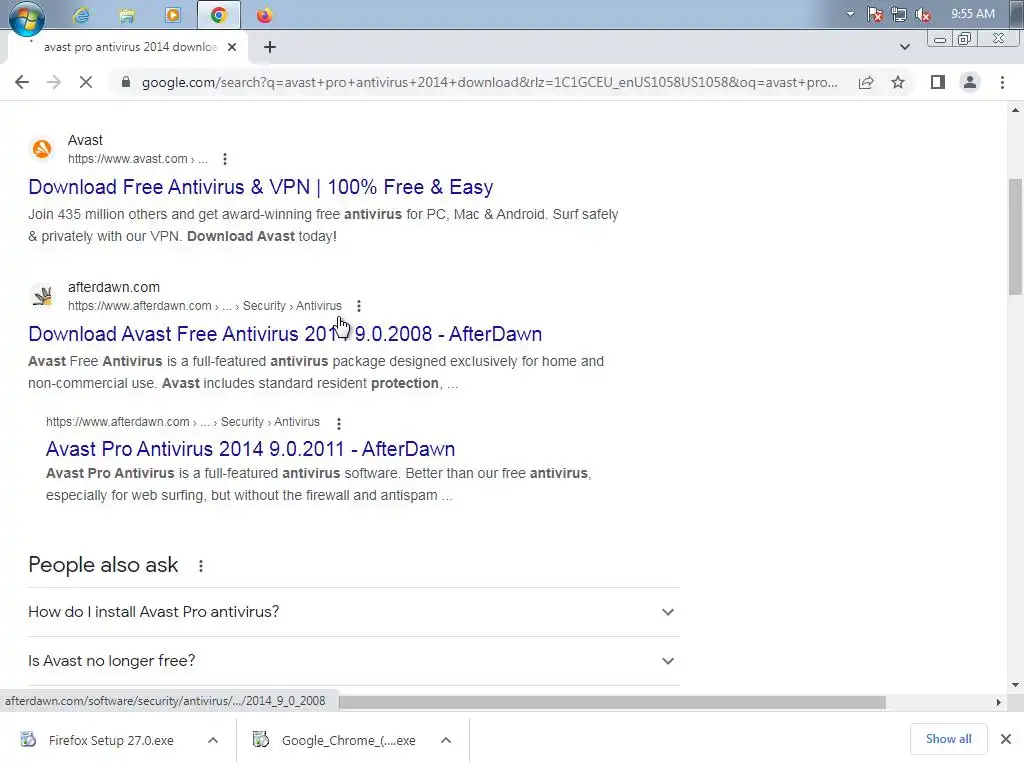
Task: Bookmark this page with the star
Action: 898,82
